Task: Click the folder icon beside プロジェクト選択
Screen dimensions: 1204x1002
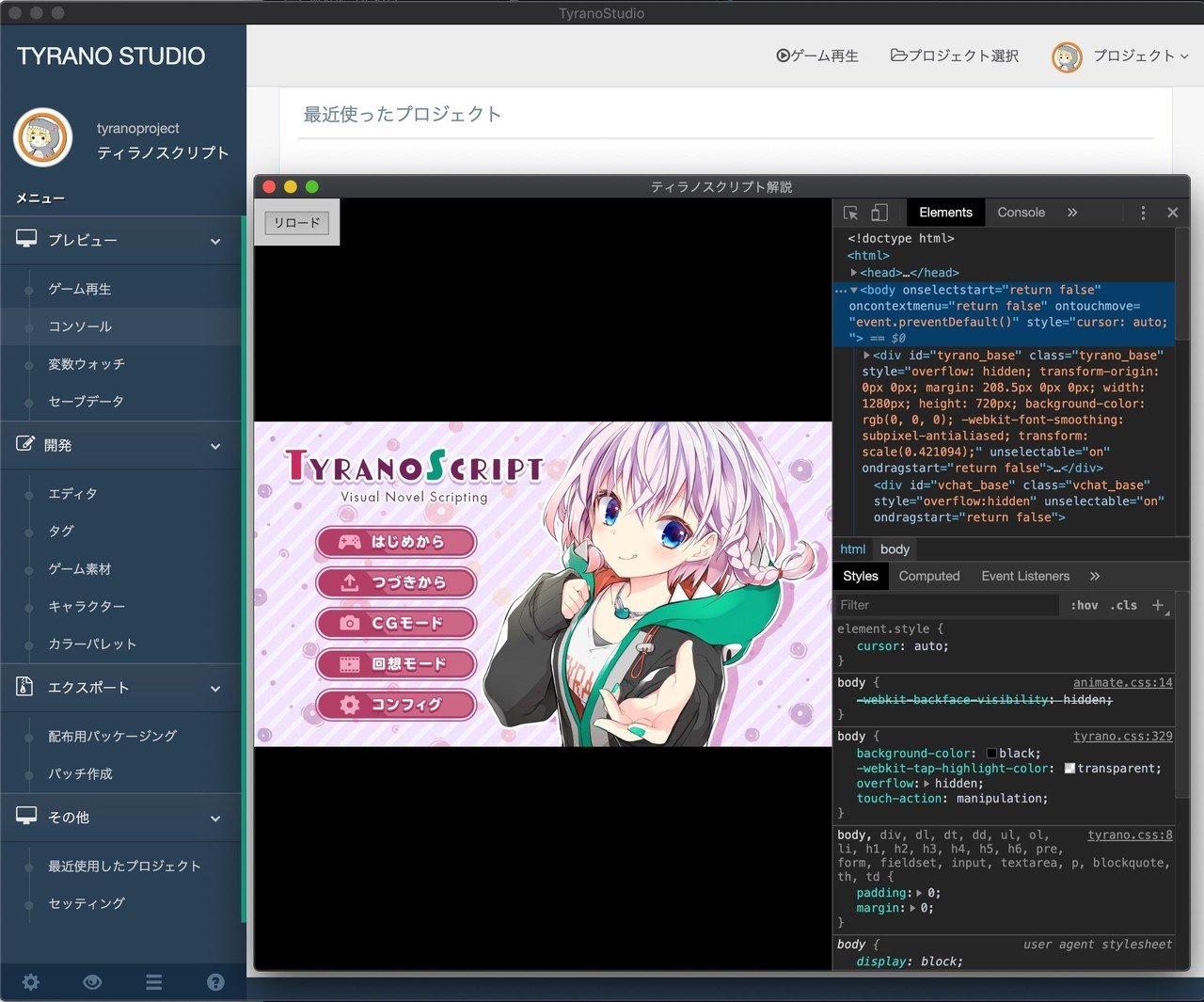Action: pos(898,56)
